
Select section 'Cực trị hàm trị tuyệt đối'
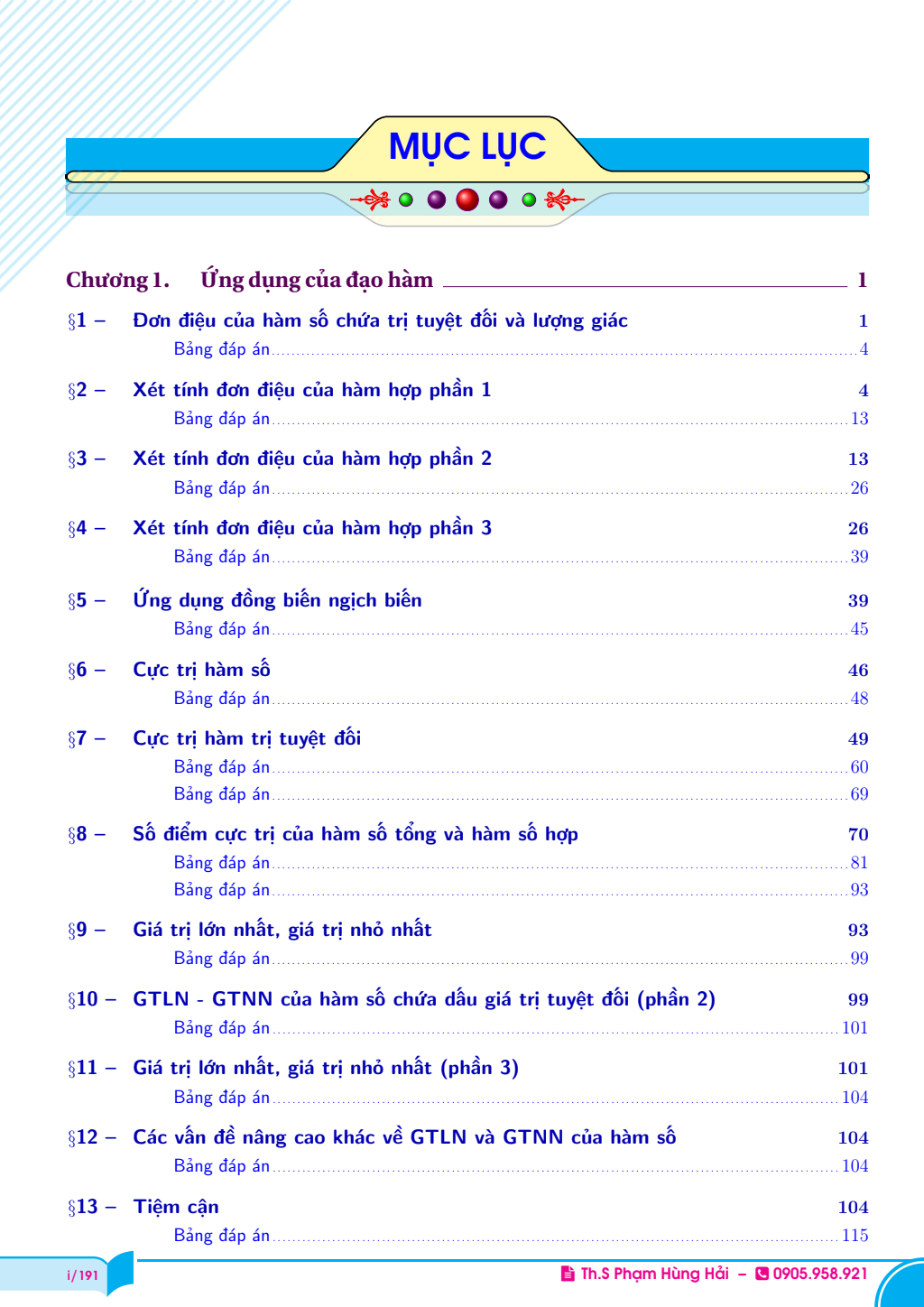[x=246, y=738]
